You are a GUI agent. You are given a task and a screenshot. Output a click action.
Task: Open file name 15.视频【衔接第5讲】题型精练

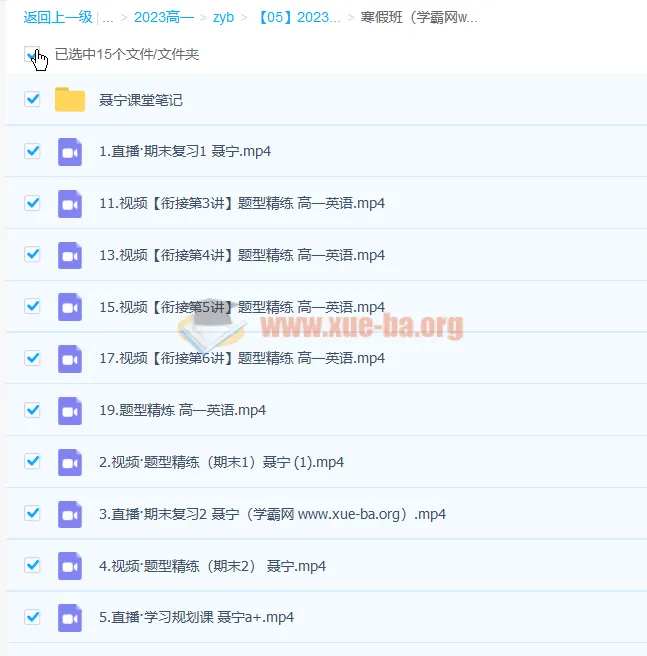(x=242, y=307)
